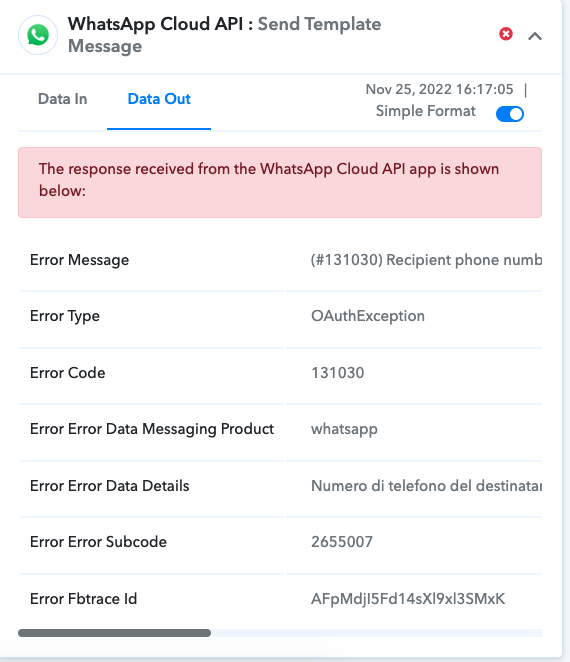The height and width of the screenshot is (662, 570).
Task: Click the Error Message value text
Action: coord(426,260)
